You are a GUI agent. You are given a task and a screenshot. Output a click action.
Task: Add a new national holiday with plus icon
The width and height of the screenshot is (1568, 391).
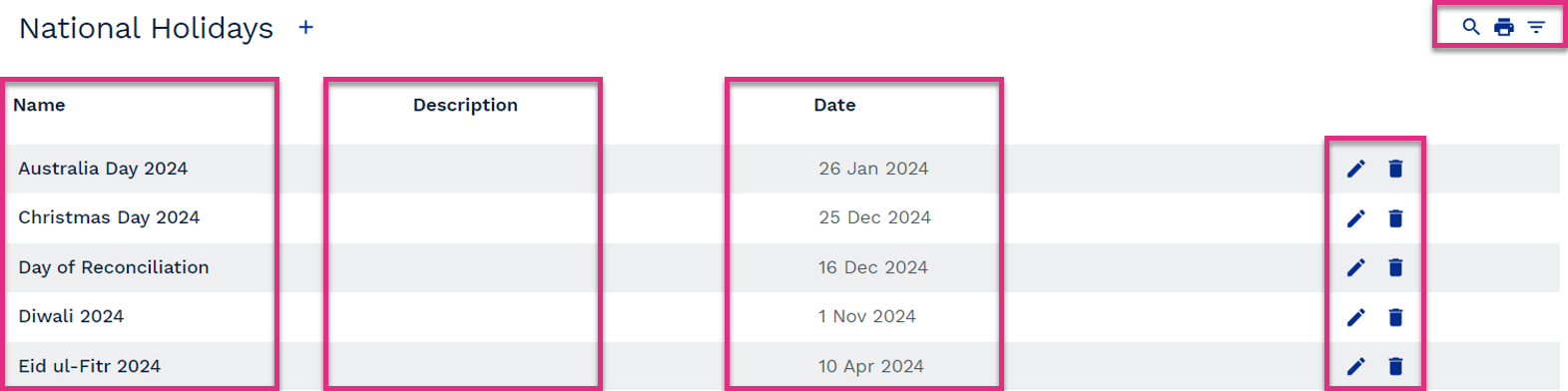click(x=306, y=28)
